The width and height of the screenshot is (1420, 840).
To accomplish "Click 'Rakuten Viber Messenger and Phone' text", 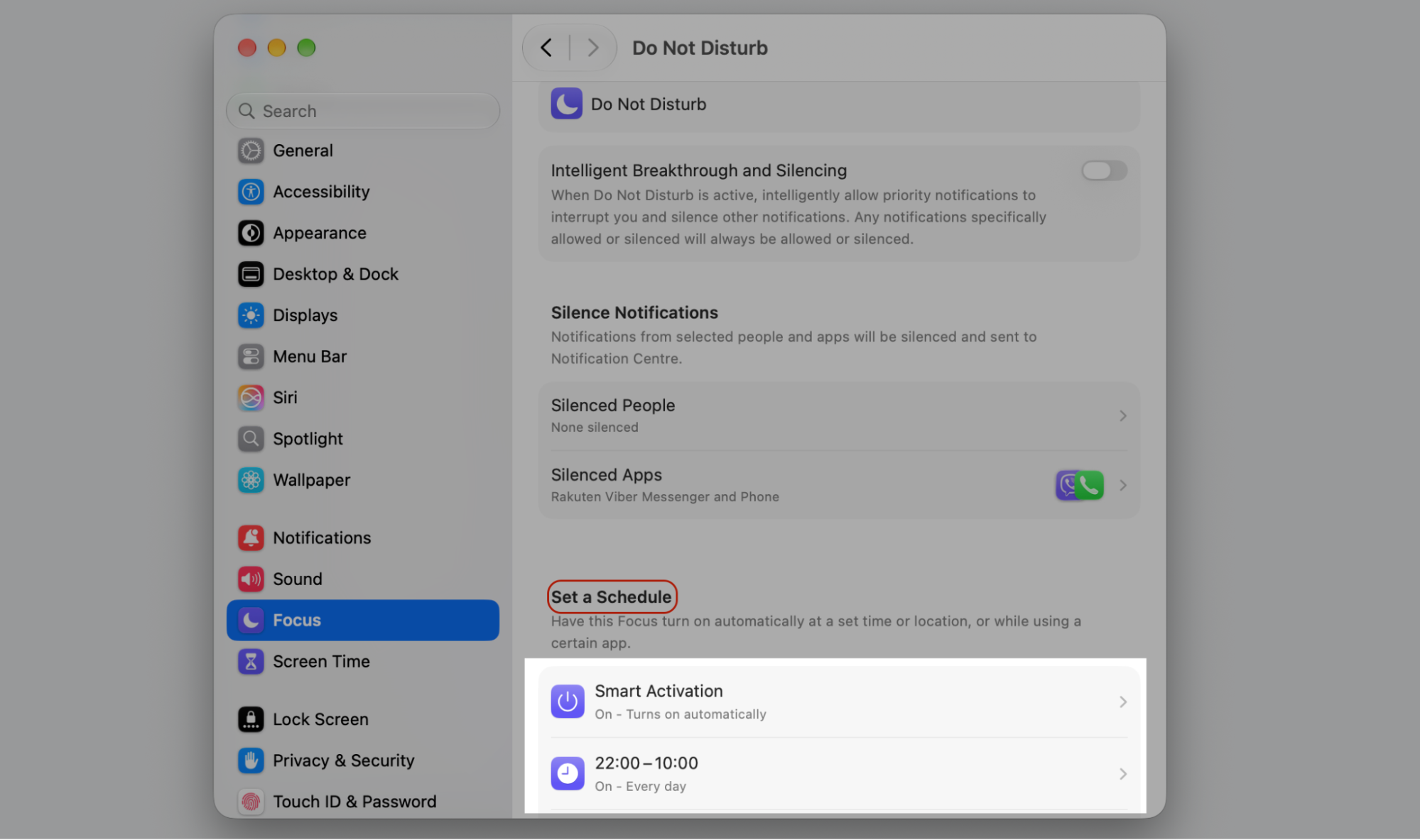I will pos(665,497).
